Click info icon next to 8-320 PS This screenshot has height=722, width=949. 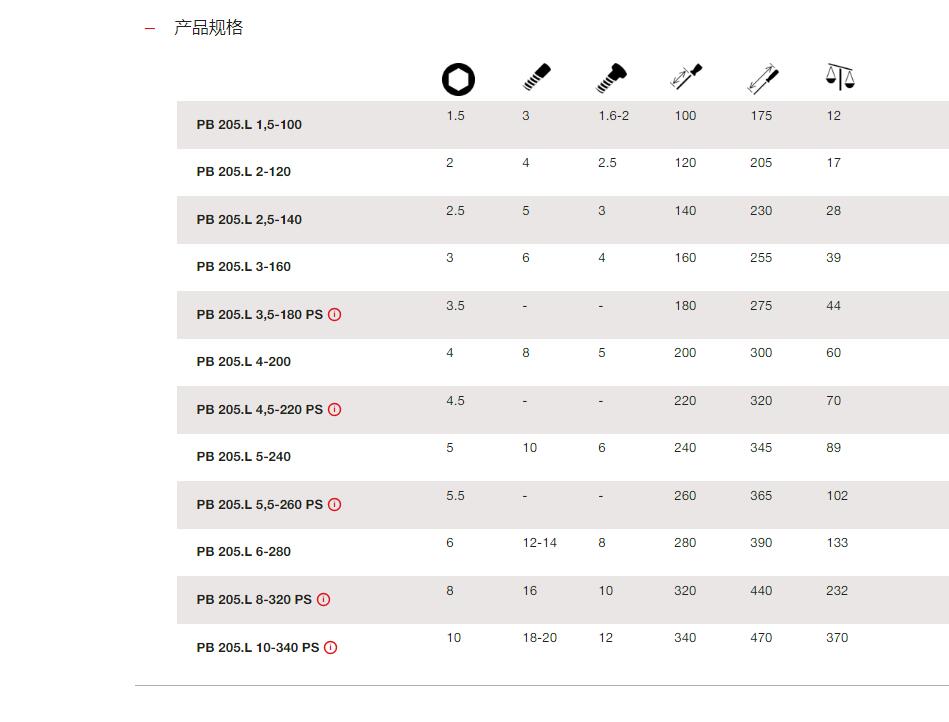[x=324, y=600]
